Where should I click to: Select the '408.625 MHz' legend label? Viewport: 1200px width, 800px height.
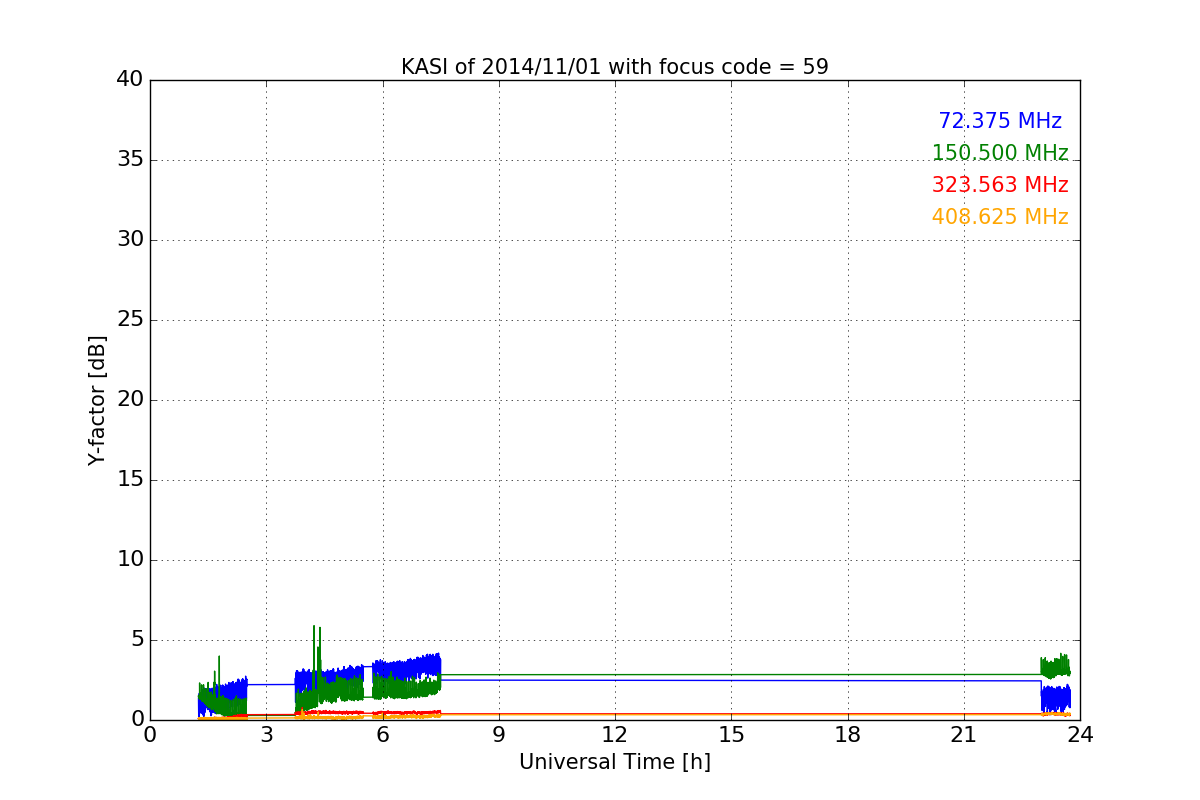coord(1000,217)
